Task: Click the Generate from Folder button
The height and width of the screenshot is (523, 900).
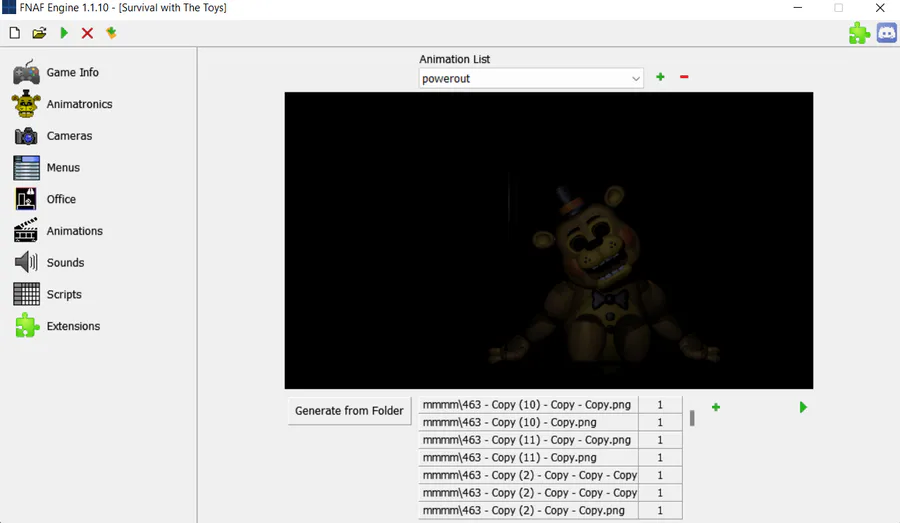Action: click(349, 410)
